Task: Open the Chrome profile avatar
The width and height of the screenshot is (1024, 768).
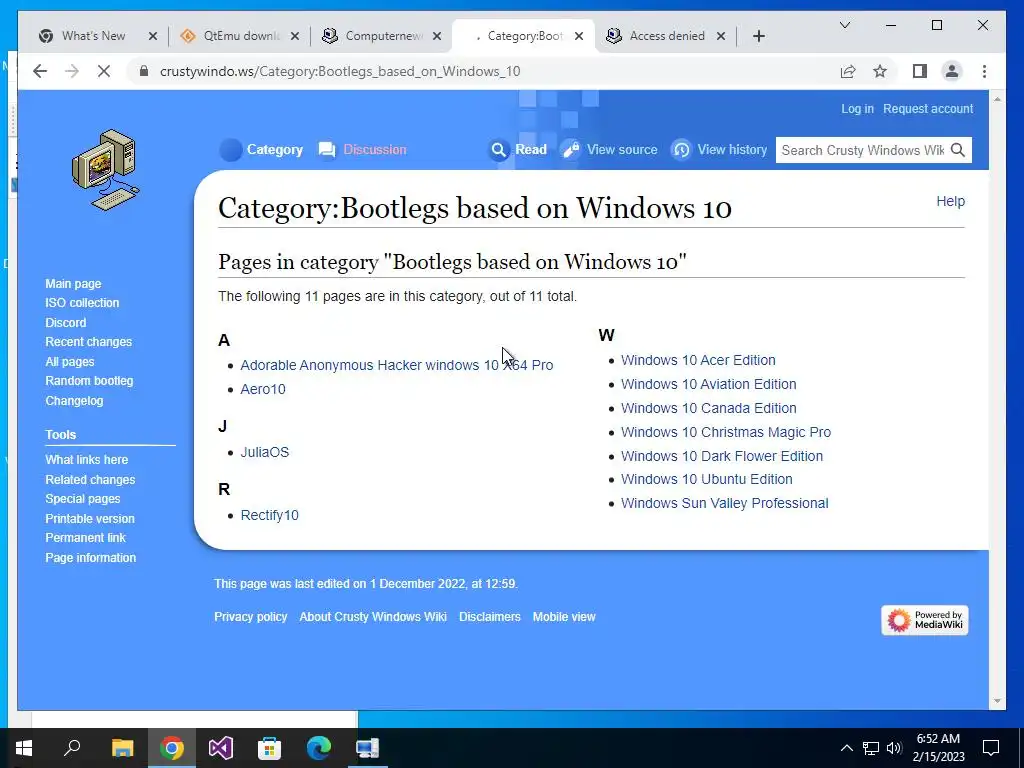Action: (x=952, y=71)
